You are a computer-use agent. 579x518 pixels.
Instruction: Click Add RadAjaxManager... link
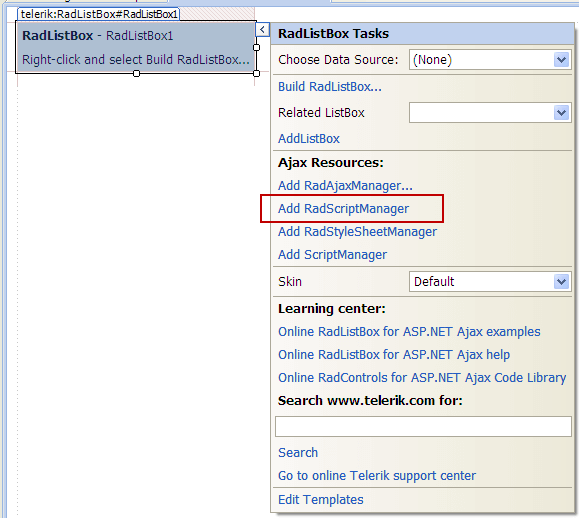345,185
